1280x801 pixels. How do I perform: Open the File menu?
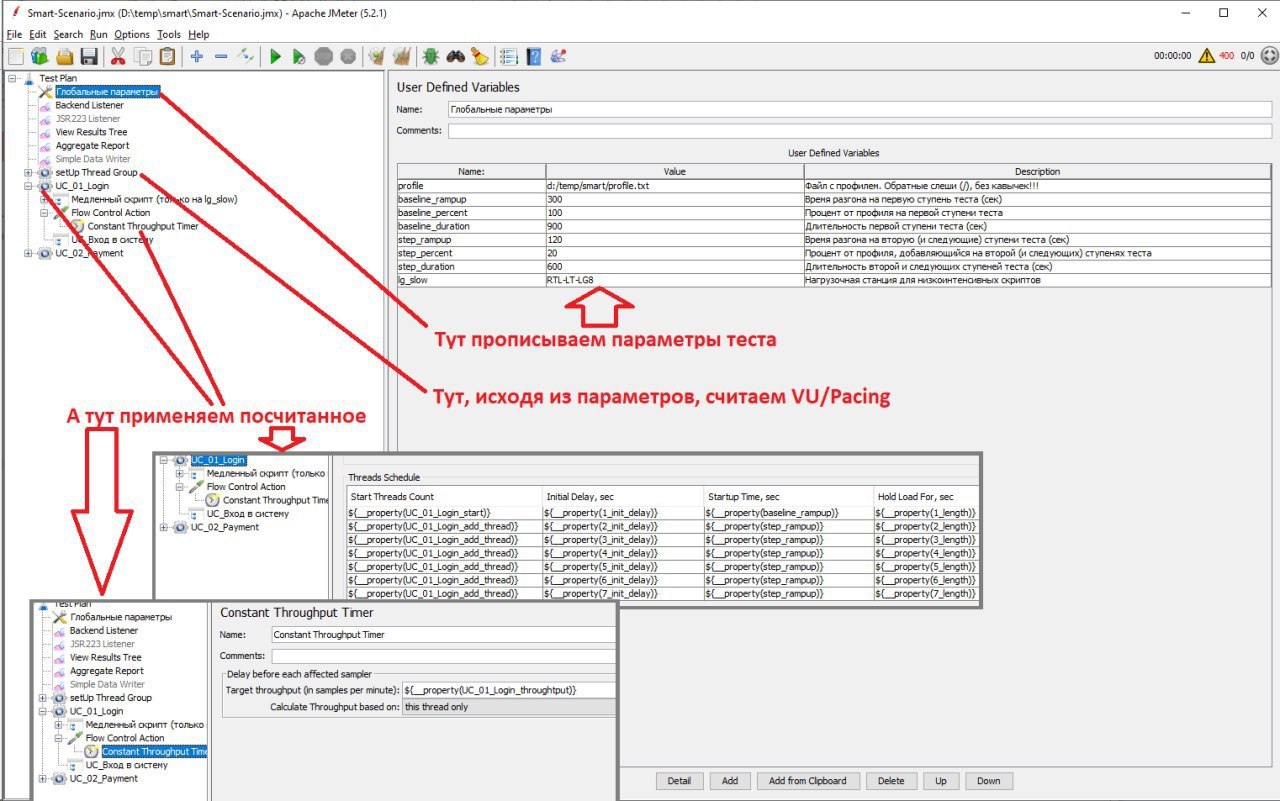pos(14,34)
